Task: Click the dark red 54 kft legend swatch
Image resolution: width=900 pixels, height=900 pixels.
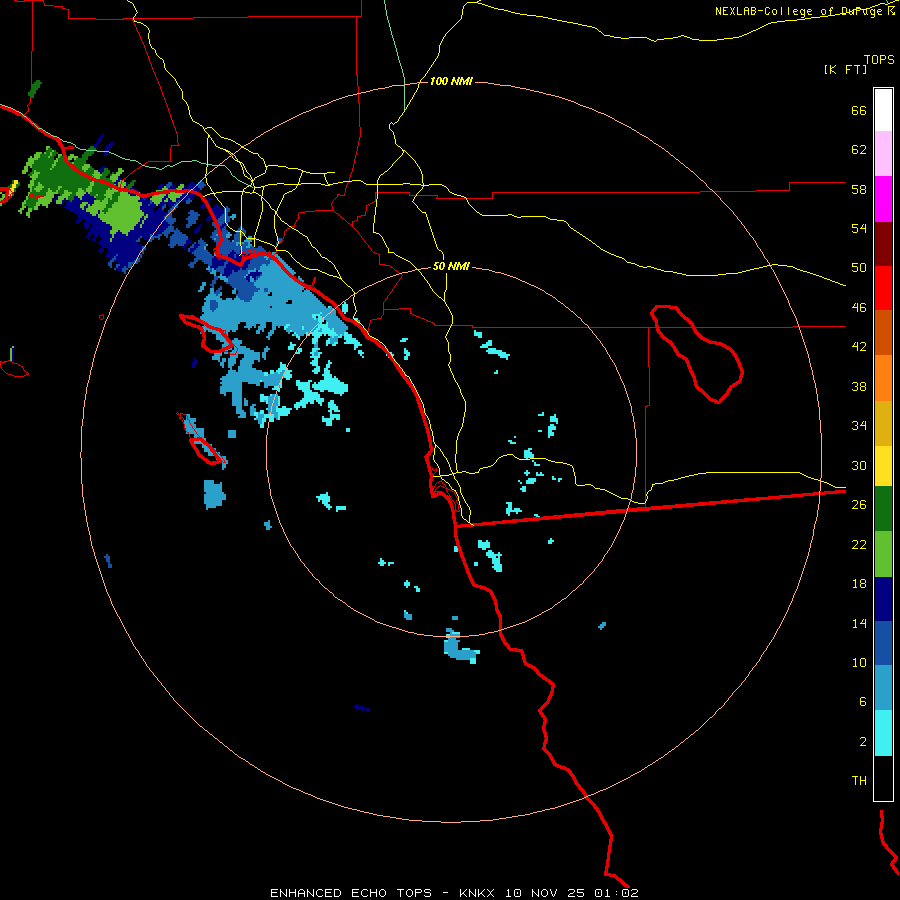Action: [x=883, y=244]
